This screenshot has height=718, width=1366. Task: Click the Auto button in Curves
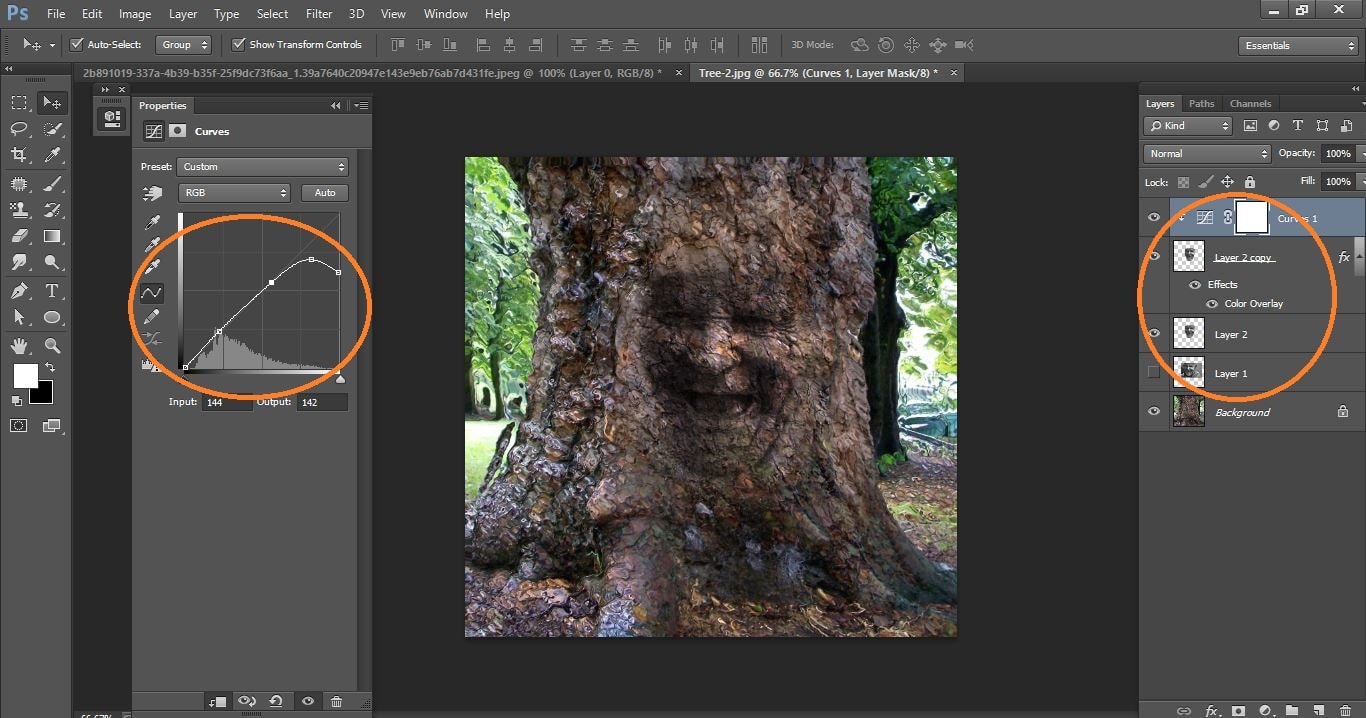(x=324, y=192)
